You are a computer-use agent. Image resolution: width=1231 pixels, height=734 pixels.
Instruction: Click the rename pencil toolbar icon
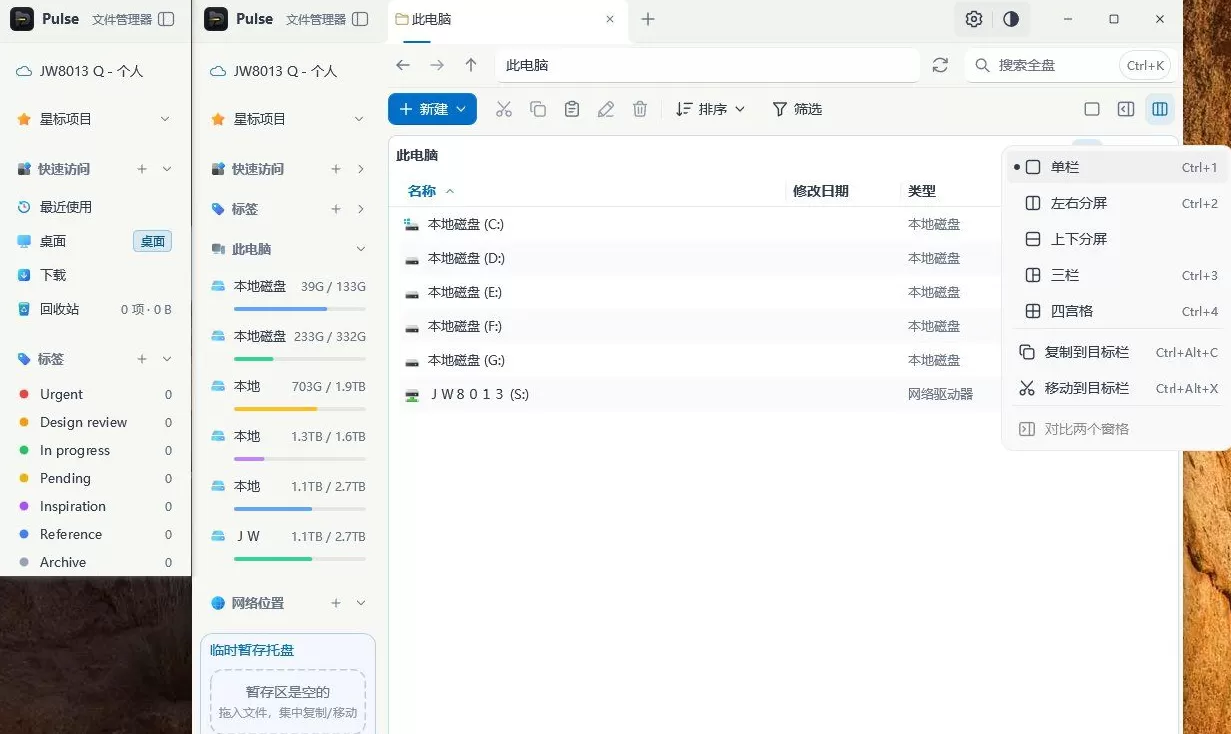point(606,109)
